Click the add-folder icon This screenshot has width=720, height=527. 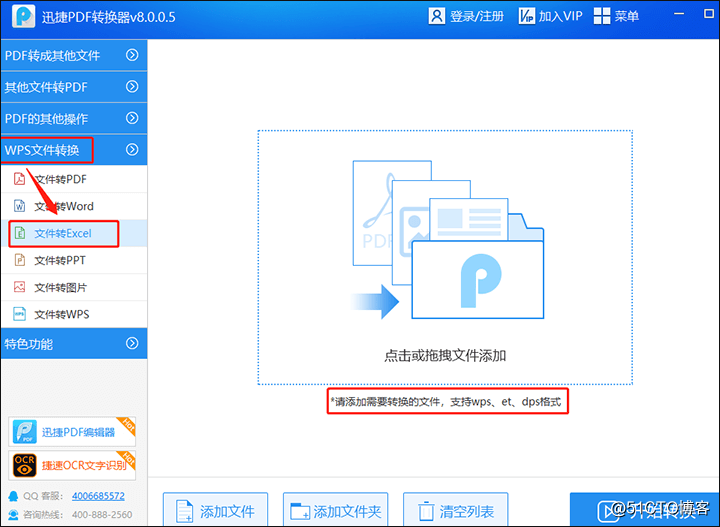coord(301,511)
